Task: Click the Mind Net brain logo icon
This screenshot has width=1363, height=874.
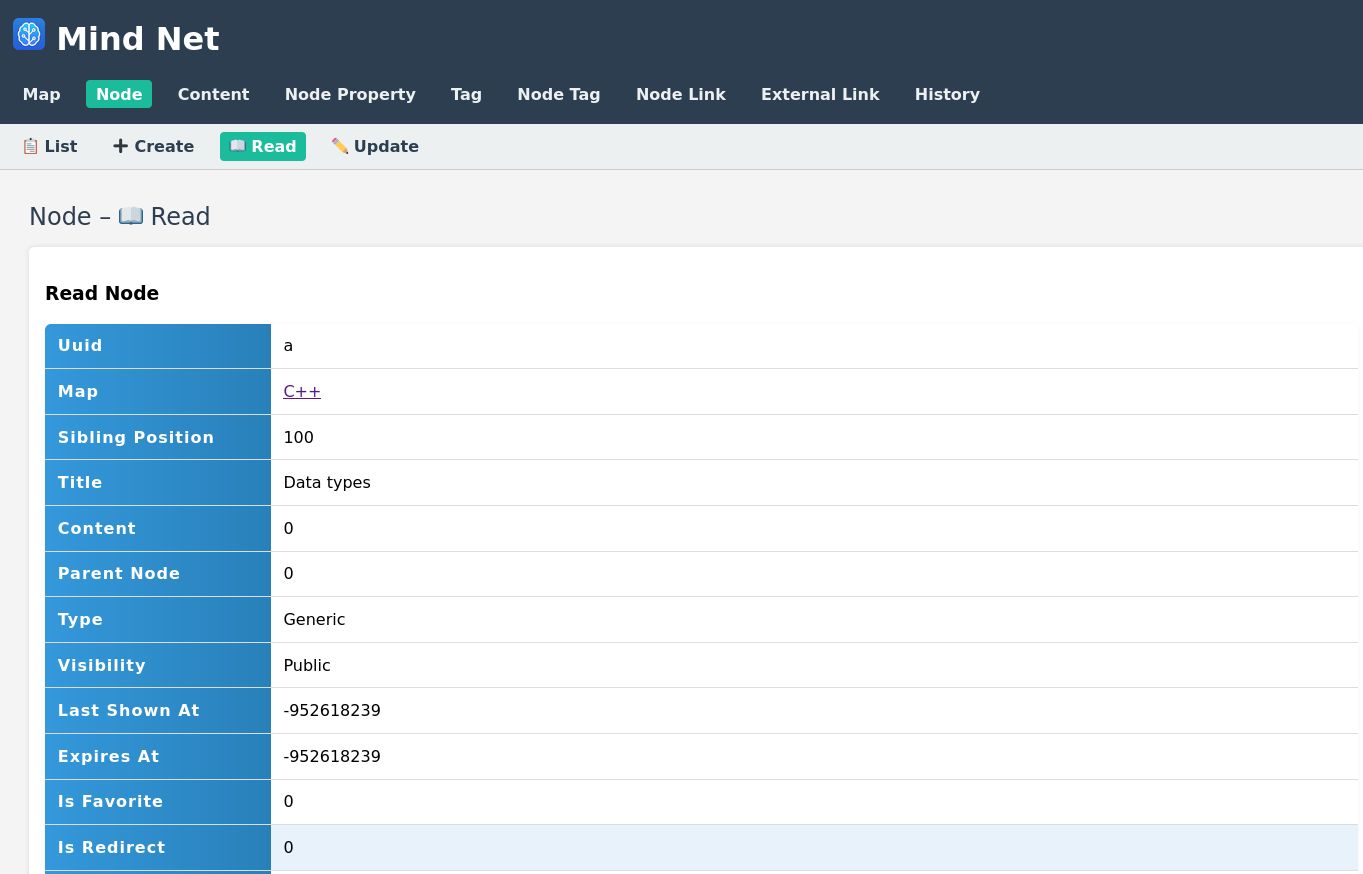Action: pyautogui.click(x=29, y=34)
